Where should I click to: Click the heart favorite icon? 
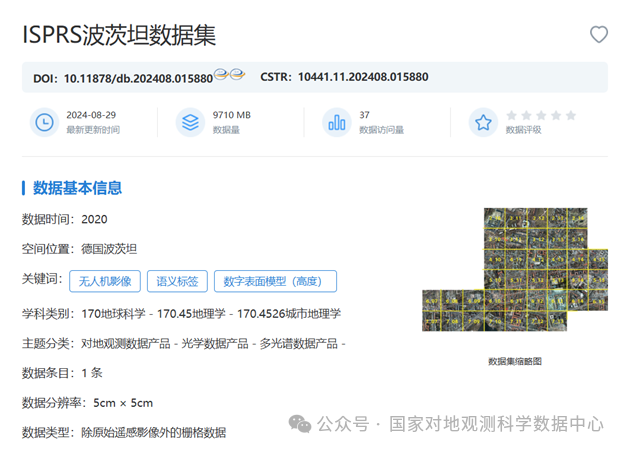599,35
